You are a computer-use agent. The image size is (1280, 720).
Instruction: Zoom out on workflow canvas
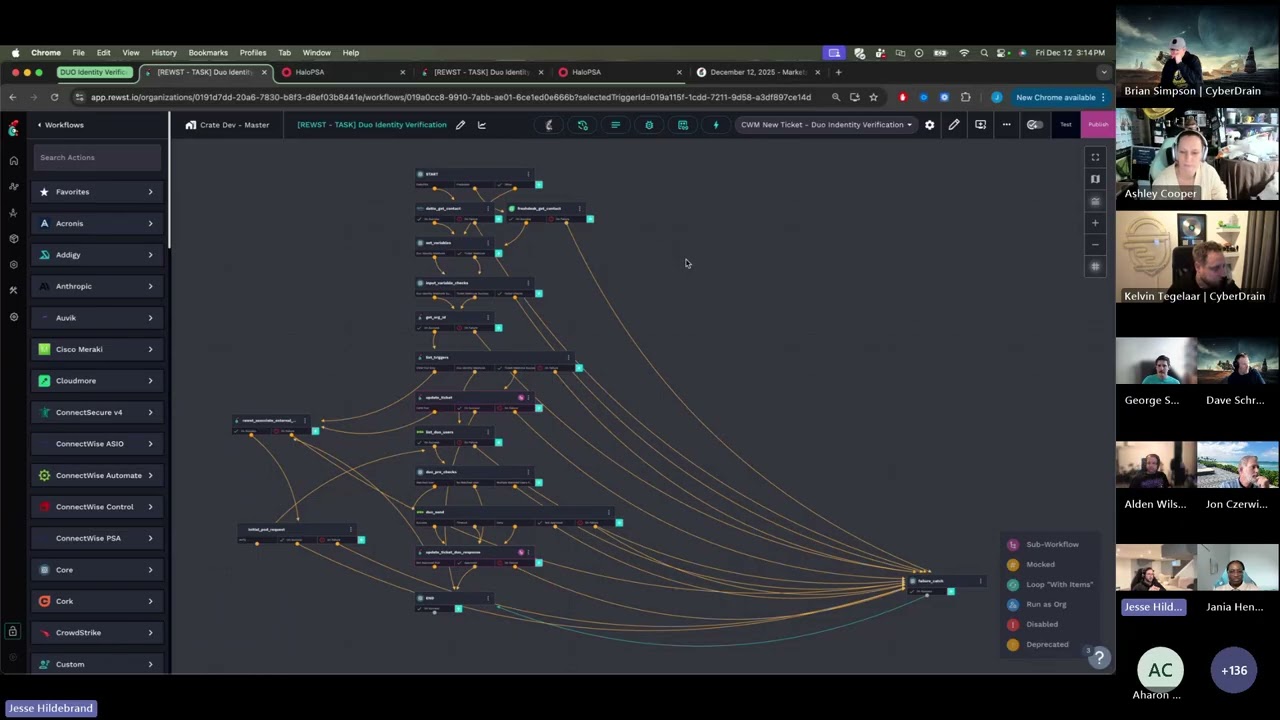pos(1095,245)
